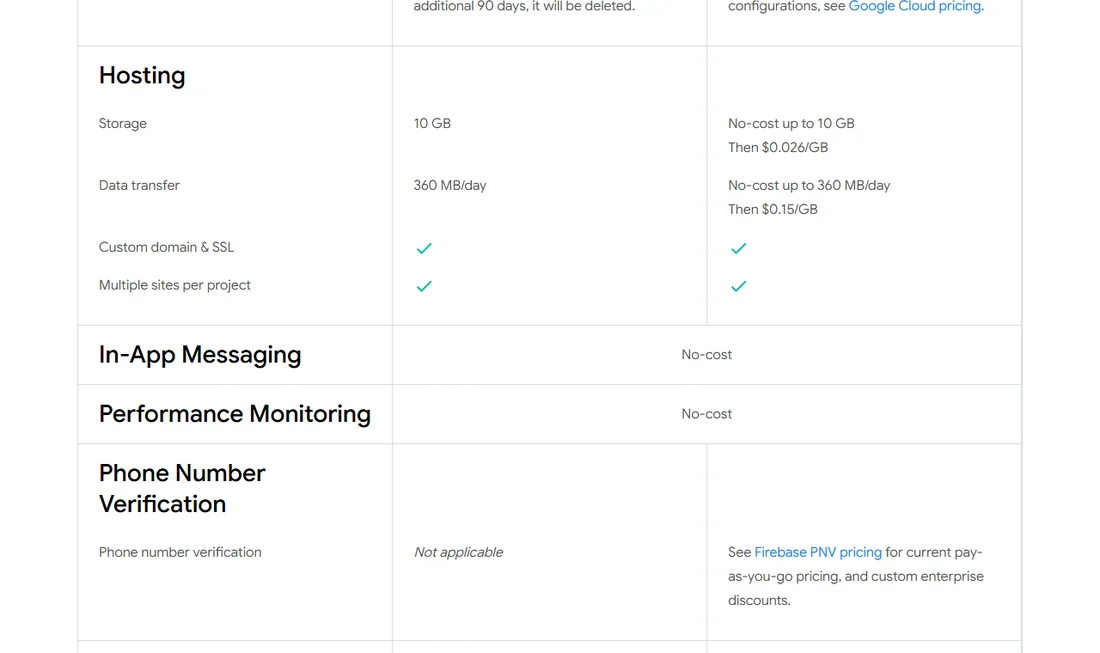Image resolution: width=1100 pixels, height=653 pixels.
Task: Click the Multiple sites per project checkmark in the middle column
Action: [424, 286]
